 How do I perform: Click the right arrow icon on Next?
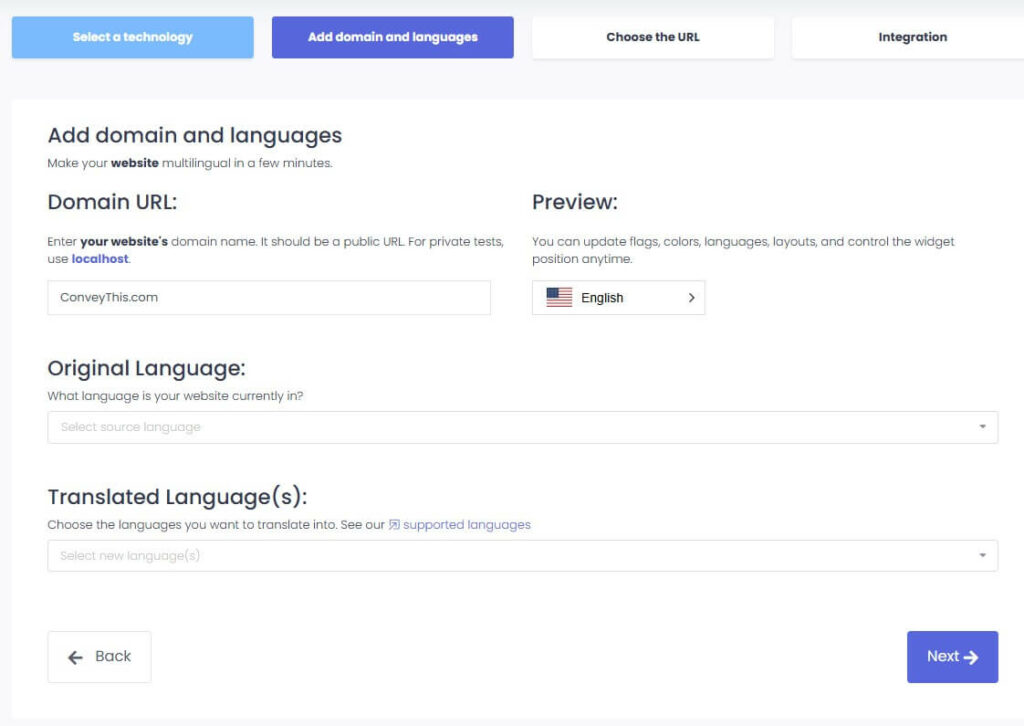(971, 657)
